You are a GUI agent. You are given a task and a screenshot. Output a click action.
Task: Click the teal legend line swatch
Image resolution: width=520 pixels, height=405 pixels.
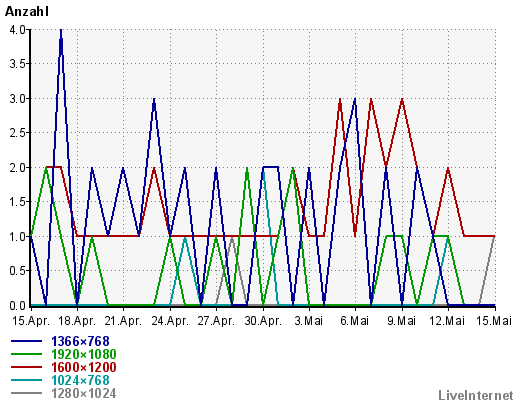[27, 380]
